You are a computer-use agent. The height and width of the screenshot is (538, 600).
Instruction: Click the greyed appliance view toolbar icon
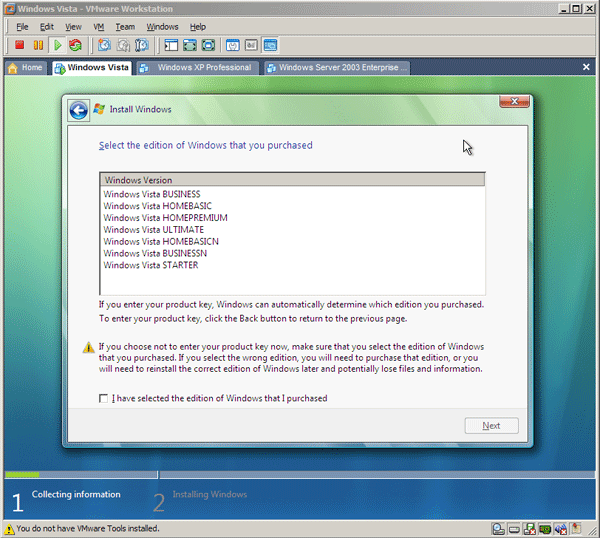251,45
